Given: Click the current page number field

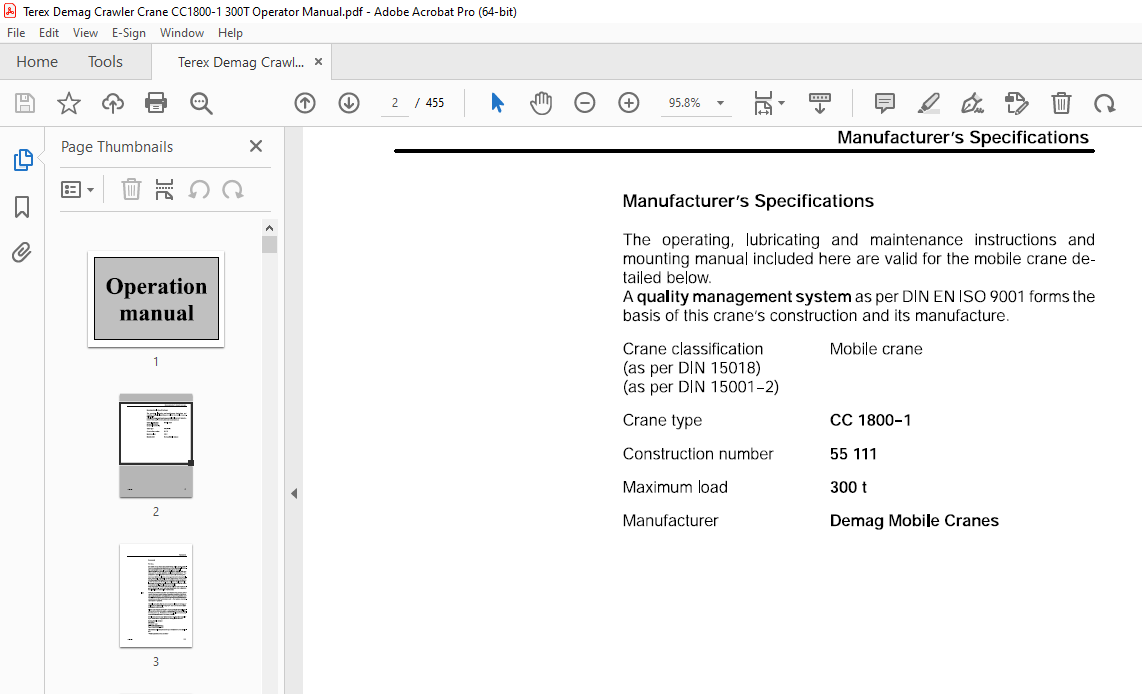Looking at the screenshot, I should tap(395, 103).
